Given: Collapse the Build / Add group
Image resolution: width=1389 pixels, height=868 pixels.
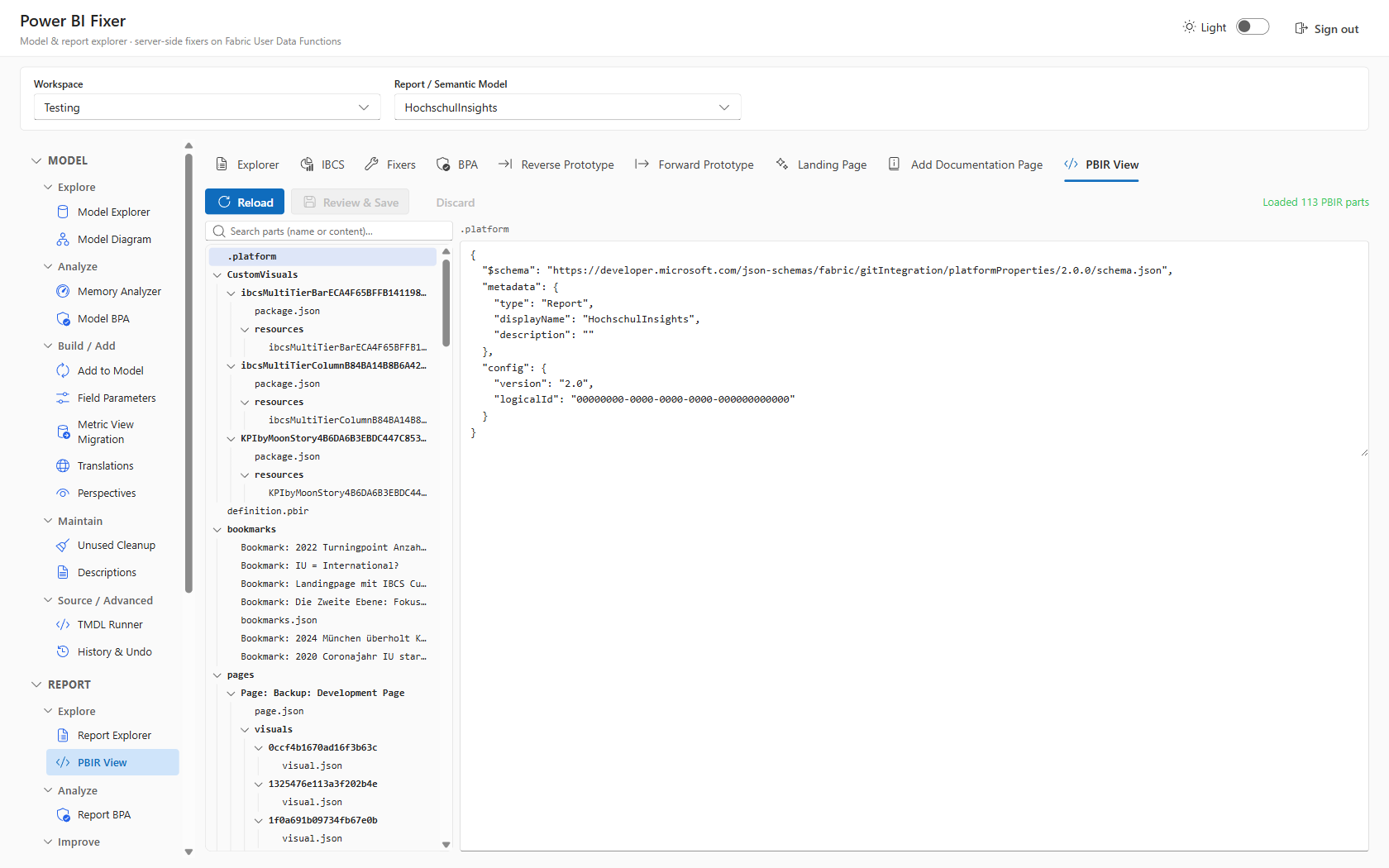Looking at the screenshot, I should click(x=48, y=346).
